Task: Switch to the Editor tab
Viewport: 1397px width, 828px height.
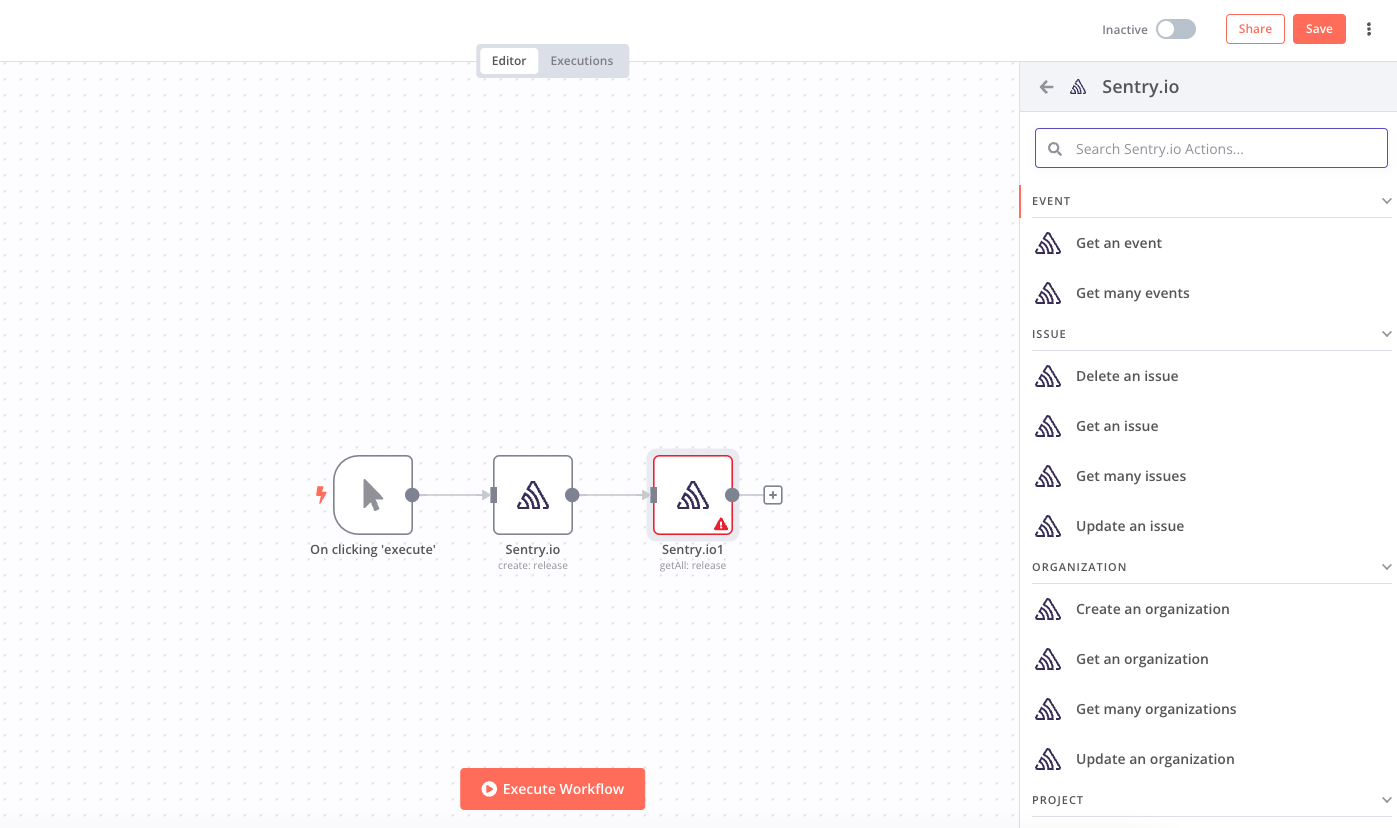Action: pos(508,61)
